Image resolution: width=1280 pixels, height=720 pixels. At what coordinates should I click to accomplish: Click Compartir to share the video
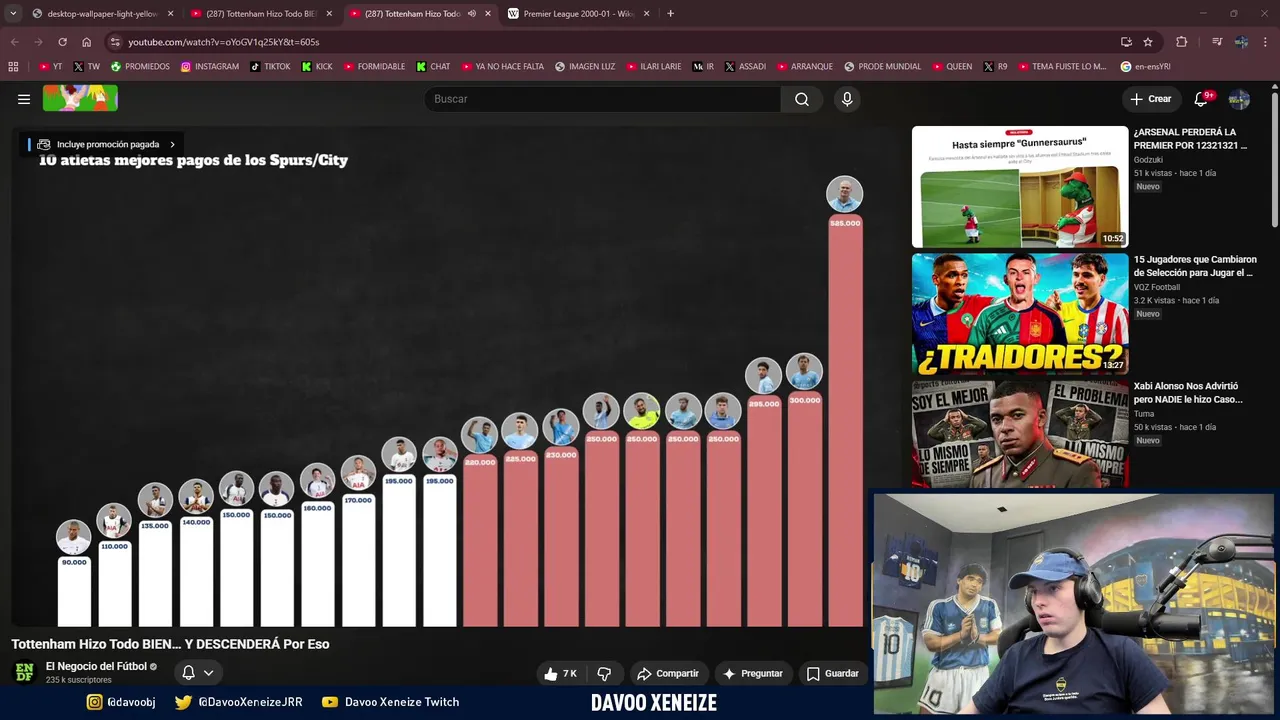click(x=668, y=674)
